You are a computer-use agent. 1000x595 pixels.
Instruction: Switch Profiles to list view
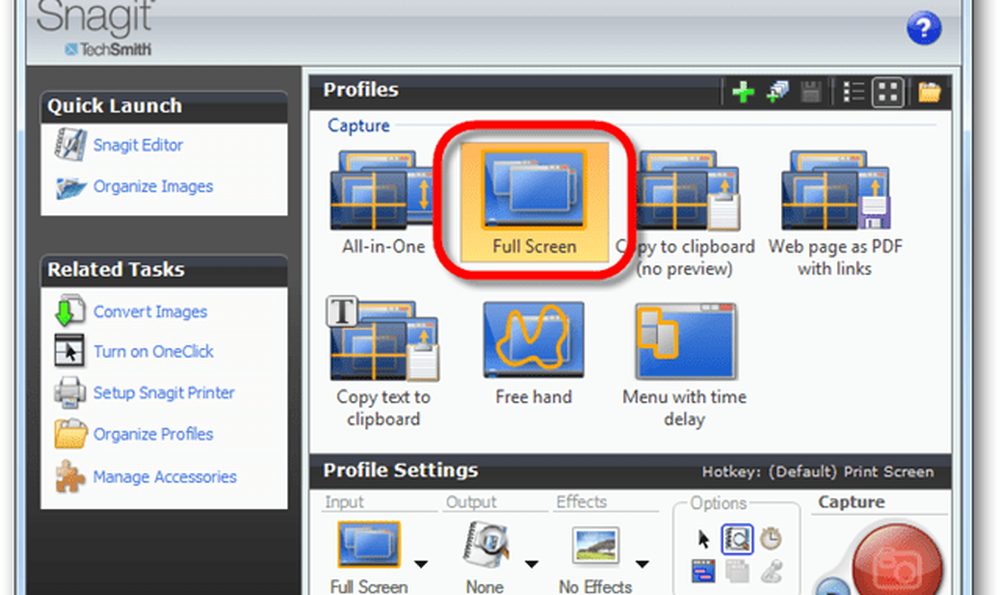point(853,92)
